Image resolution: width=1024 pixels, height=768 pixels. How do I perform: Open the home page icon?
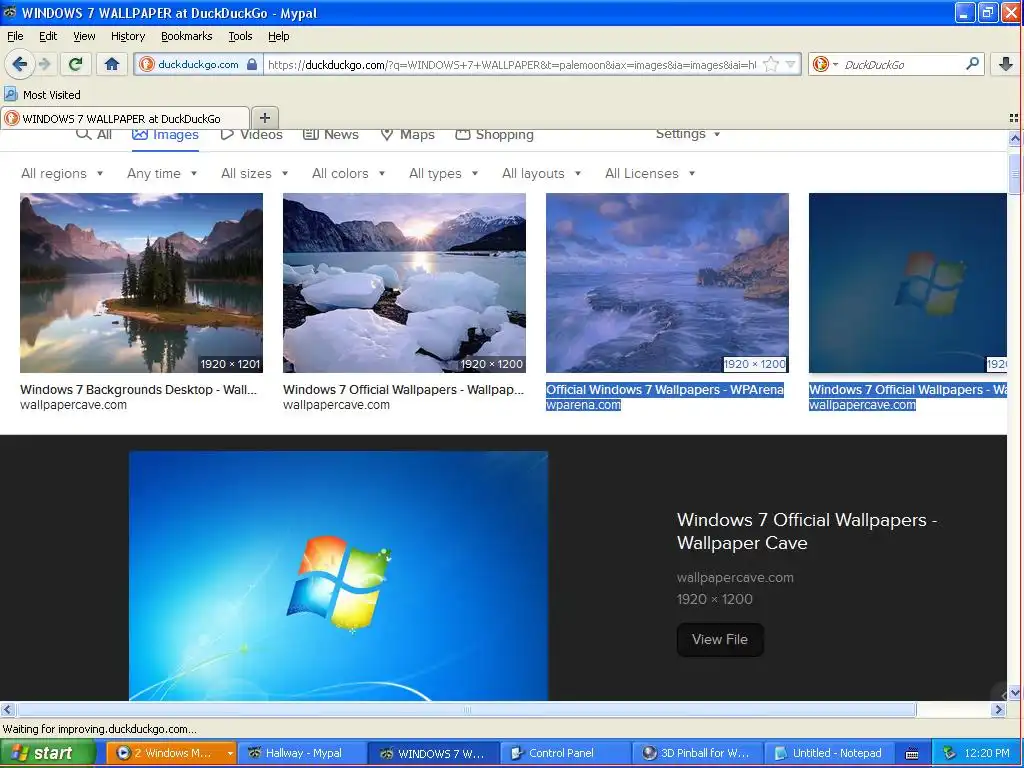[112, 64]
